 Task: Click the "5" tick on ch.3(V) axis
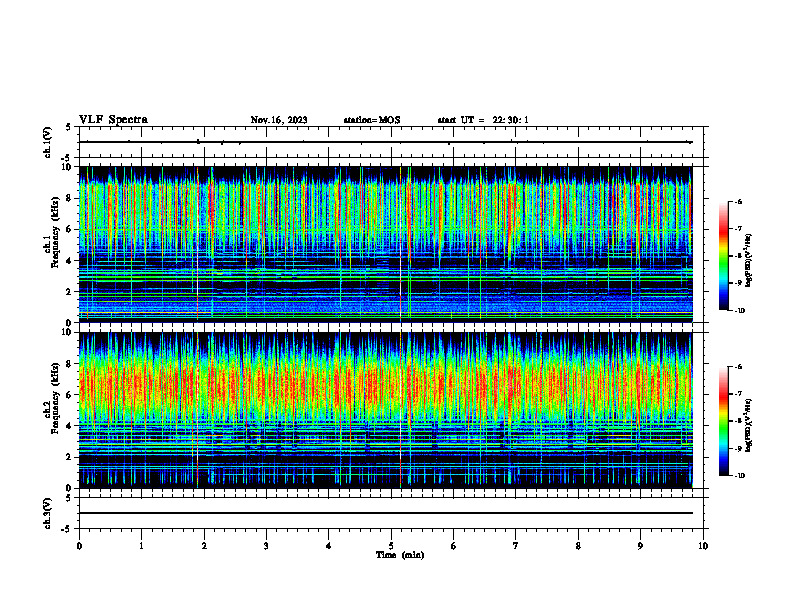pos(69,498)
